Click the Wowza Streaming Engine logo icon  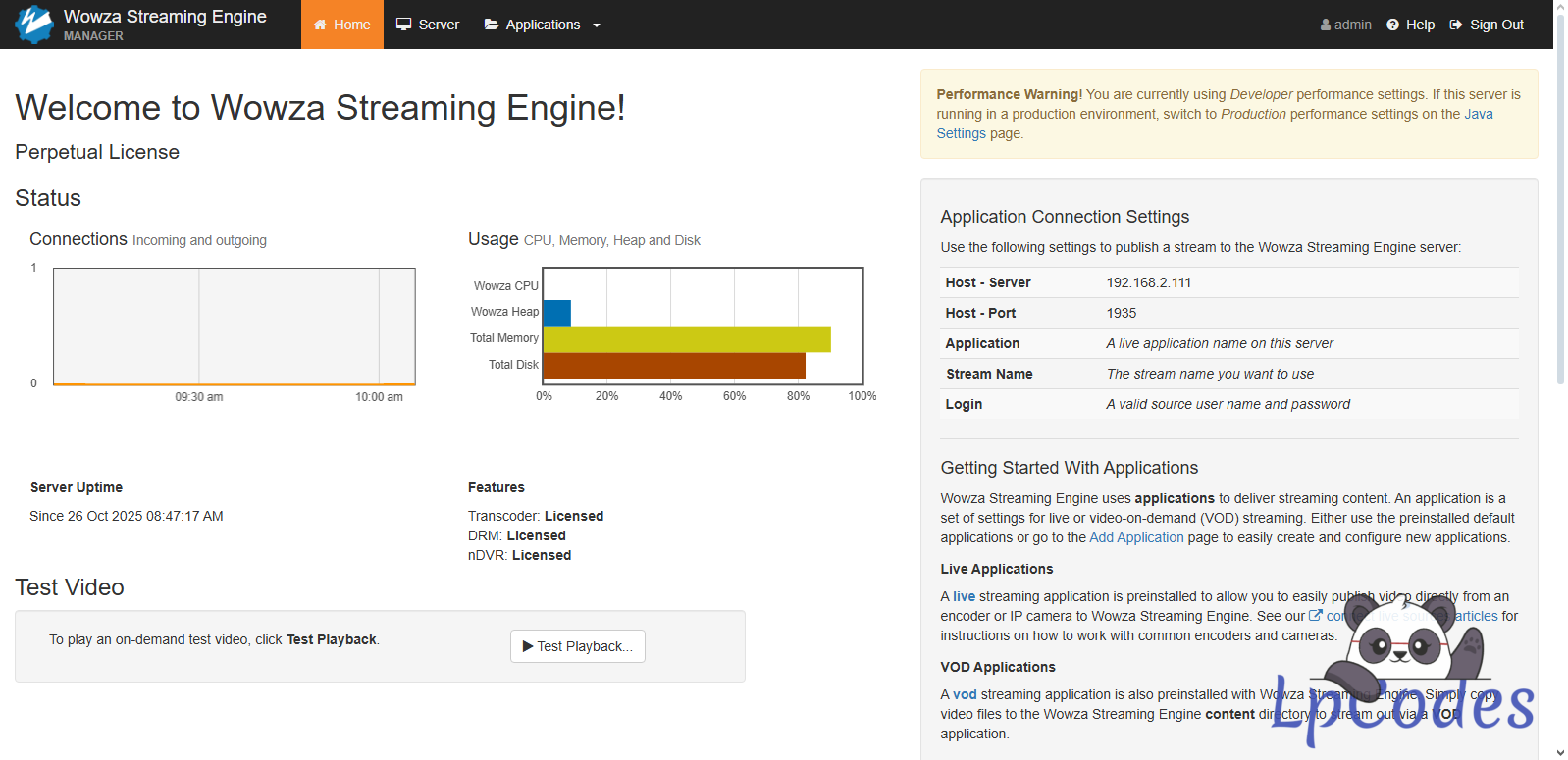coord(34,25)
